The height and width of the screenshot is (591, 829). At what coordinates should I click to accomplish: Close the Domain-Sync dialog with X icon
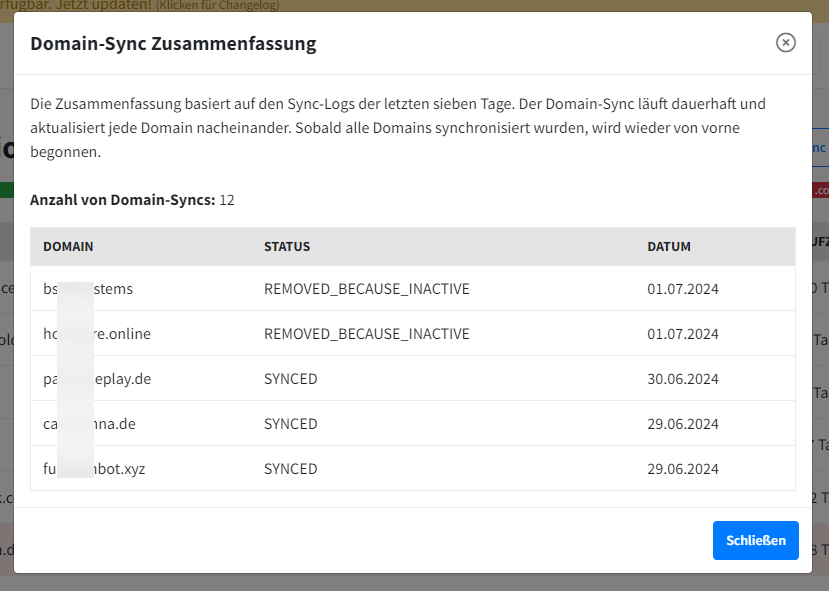click(786, 42)
